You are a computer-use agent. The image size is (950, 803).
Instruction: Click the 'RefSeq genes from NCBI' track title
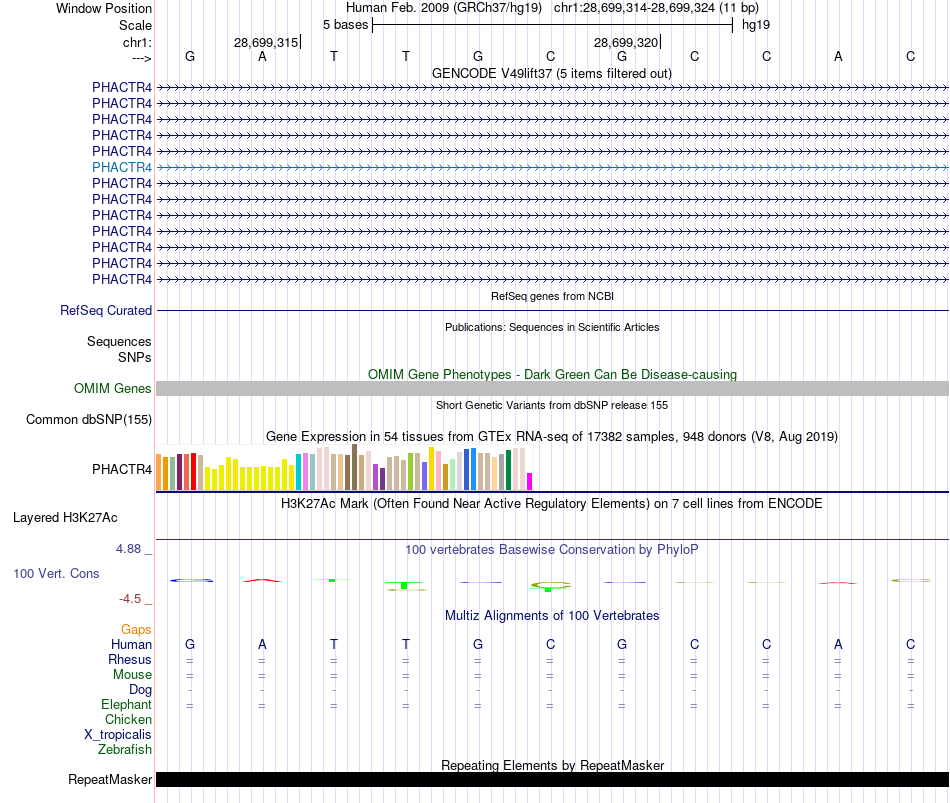pos(552,296)
